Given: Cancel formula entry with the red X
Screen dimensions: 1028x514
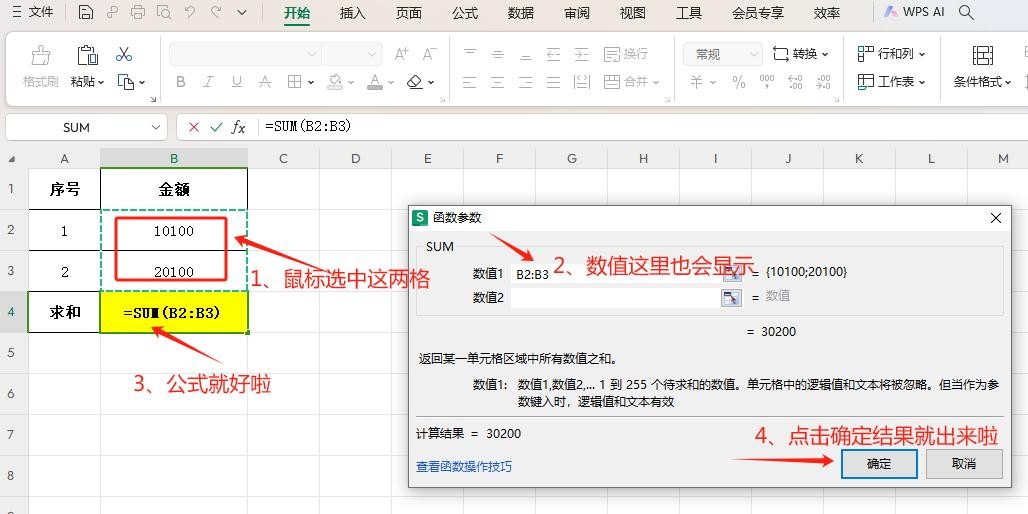Looking at the screenshot, I should [x=194, y=127].
